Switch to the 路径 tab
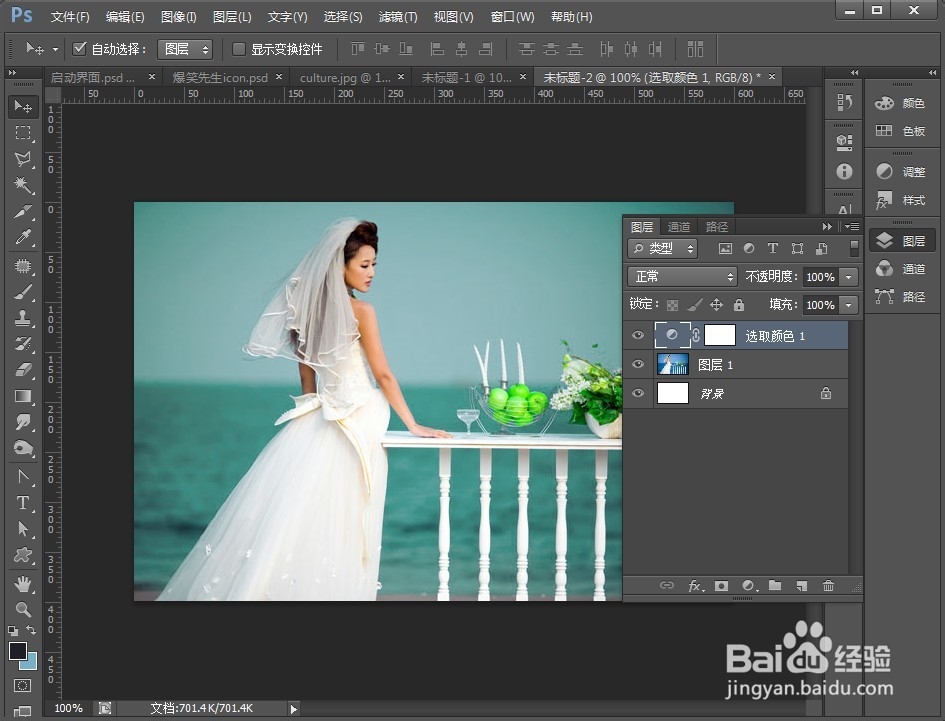Screen dimensions: 945x721 tap(717, 227)
